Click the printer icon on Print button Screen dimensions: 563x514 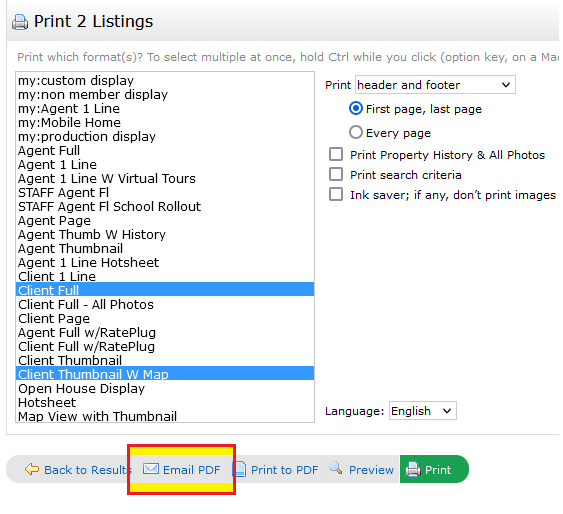point(413,469)
